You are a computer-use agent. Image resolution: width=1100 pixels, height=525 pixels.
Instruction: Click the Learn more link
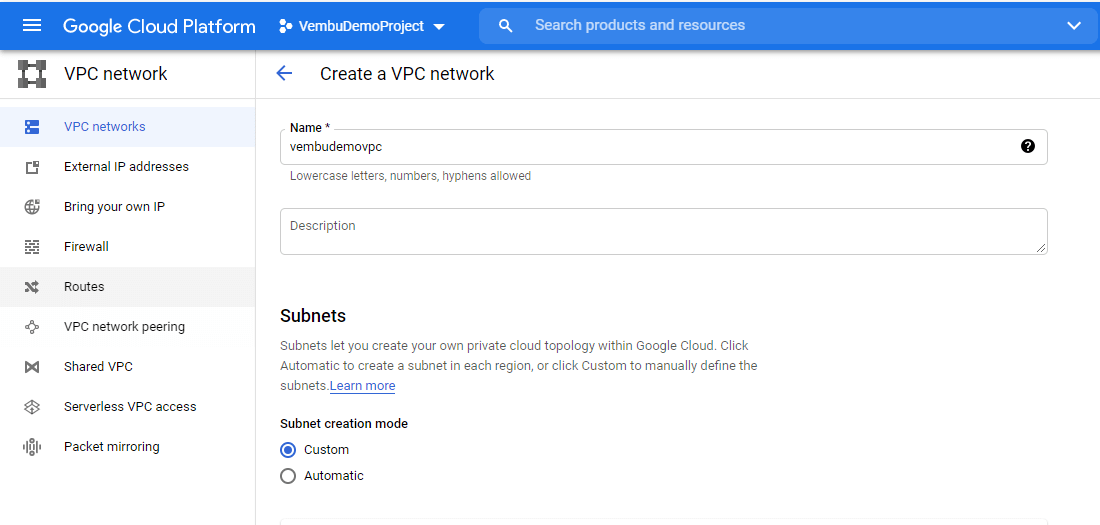point(362,386)
